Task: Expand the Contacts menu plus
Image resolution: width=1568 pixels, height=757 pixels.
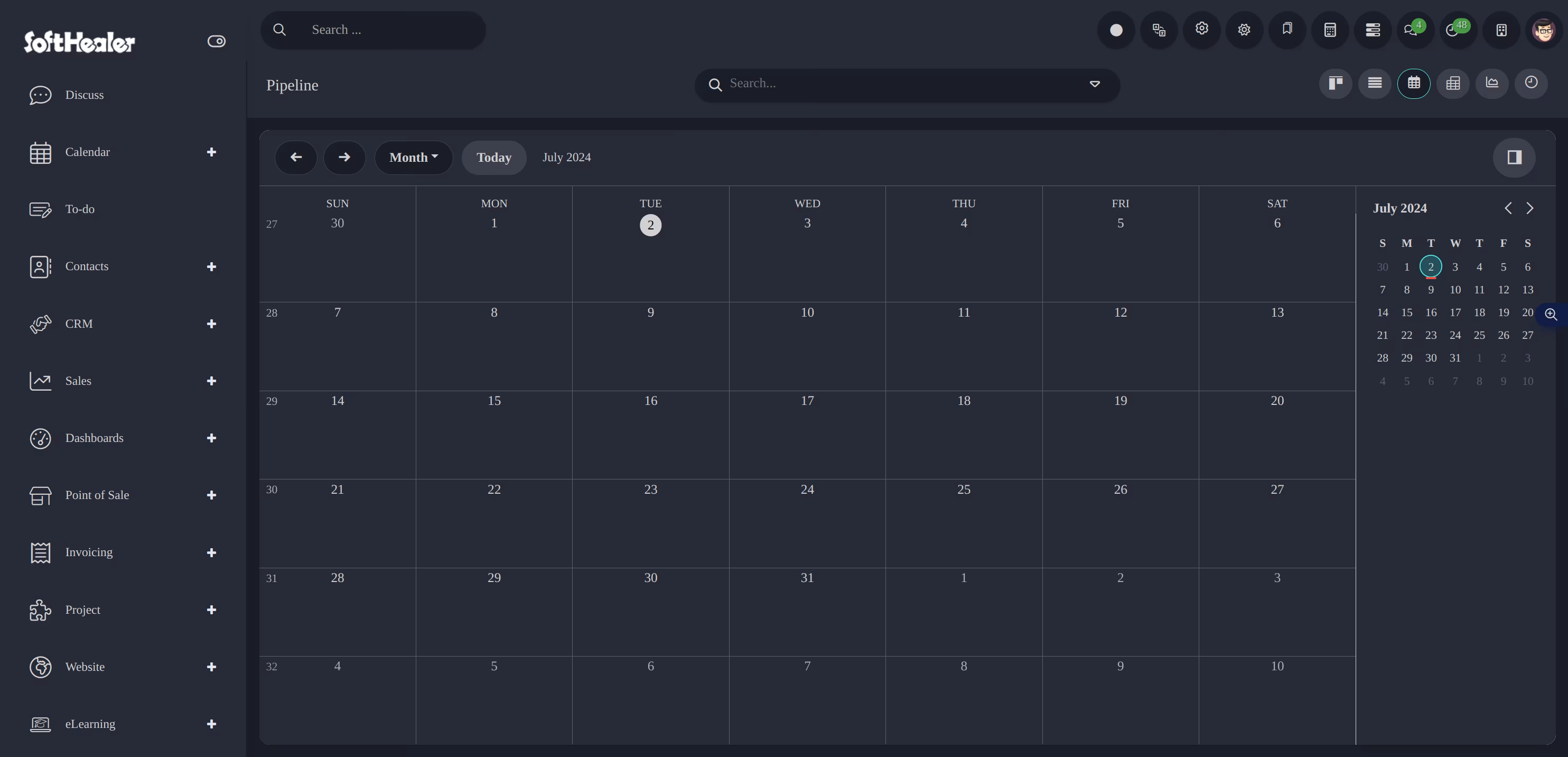Action: [211, 267]
